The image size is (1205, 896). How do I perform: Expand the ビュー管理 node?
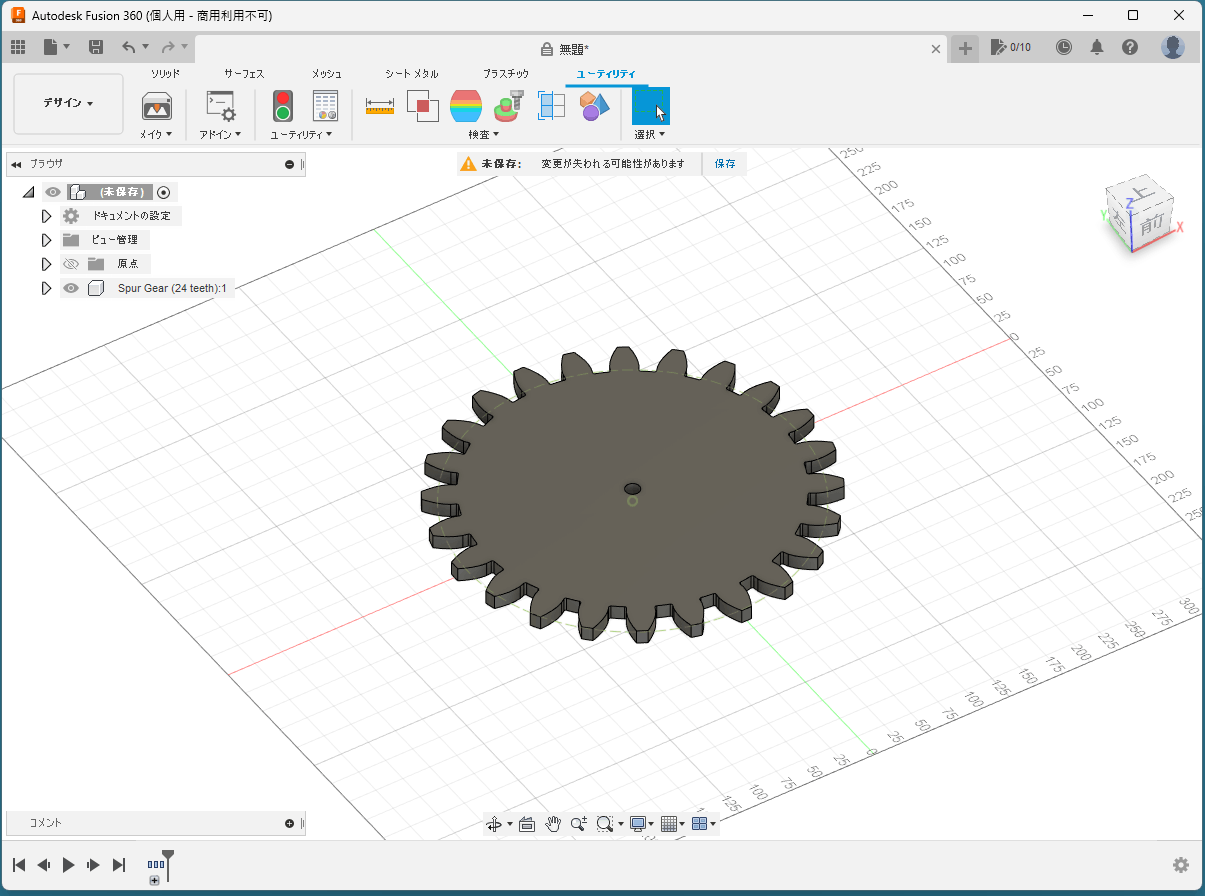pos(46,240)
